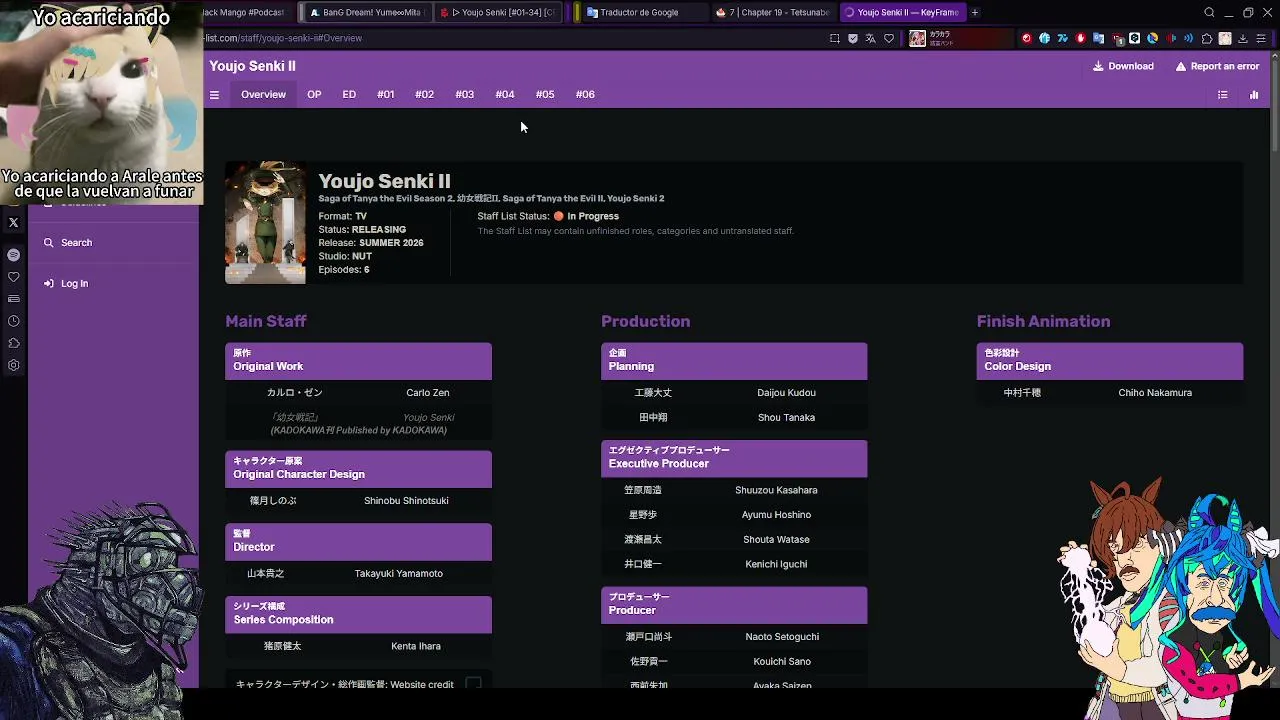
Task: Switch to Chapter 19 - Tetsunabe browser tab
Action: 773,12
